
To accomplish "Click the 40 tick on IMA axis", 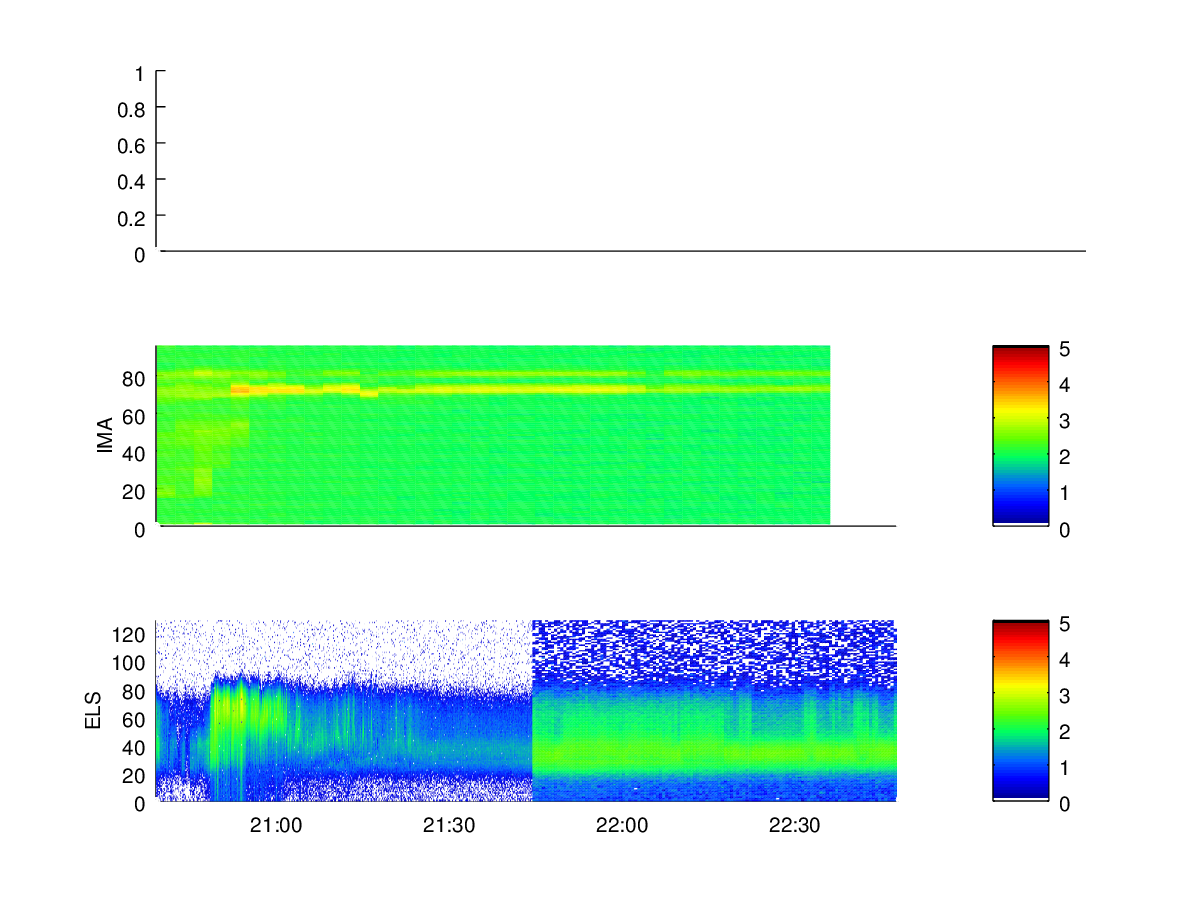I will [135, 454].
